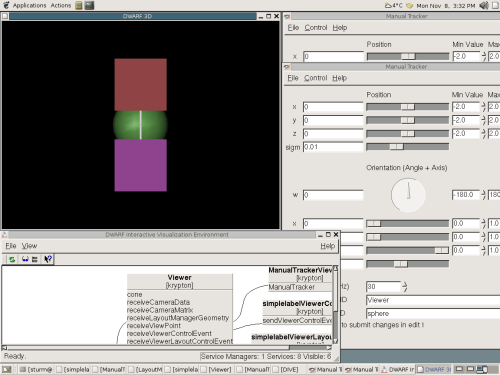Open Control menu in front Manual Tracker
This screenshot has width=500, height=375.
coord(315,78)
